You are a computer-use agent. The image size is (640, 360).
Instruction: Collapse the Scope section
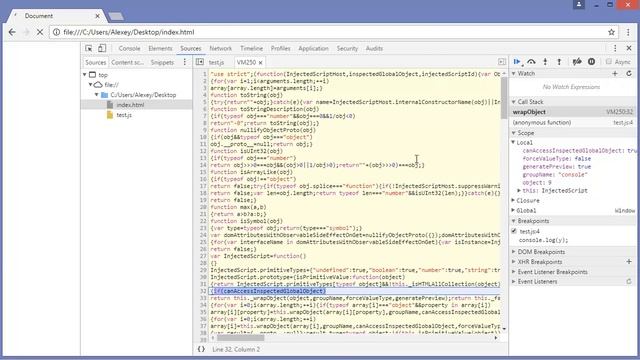514,133
